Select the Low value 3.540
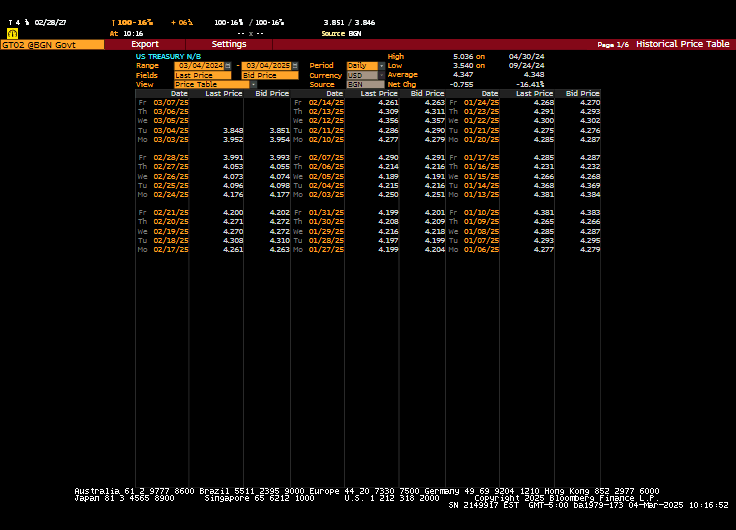Screen dimensions: 736x530 click(462, 66)
